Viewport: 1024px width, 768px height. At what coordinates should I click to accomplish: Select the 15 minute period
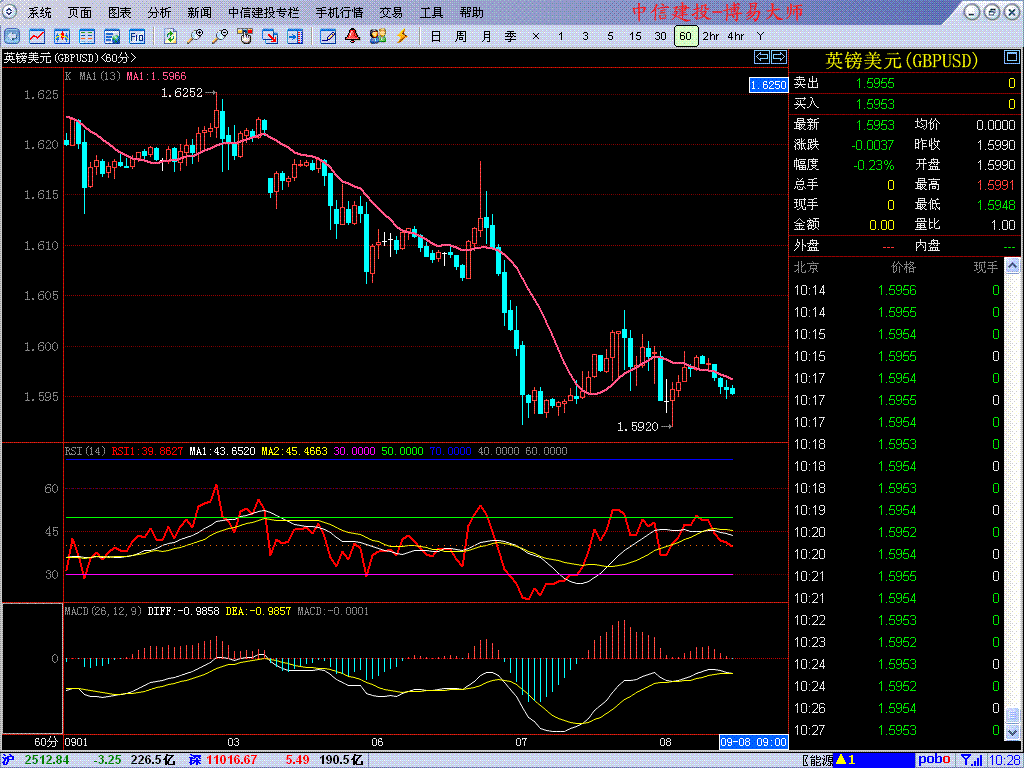click(x=635, y=36)
